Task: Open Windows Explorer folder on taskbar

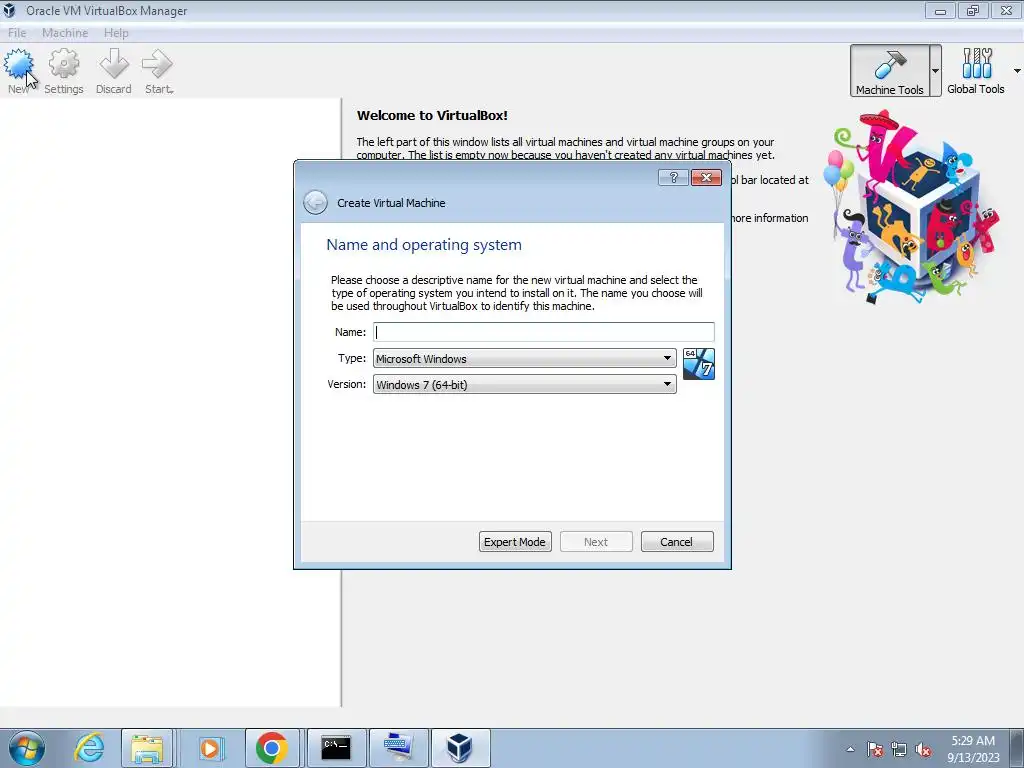Action: point(147,748)
